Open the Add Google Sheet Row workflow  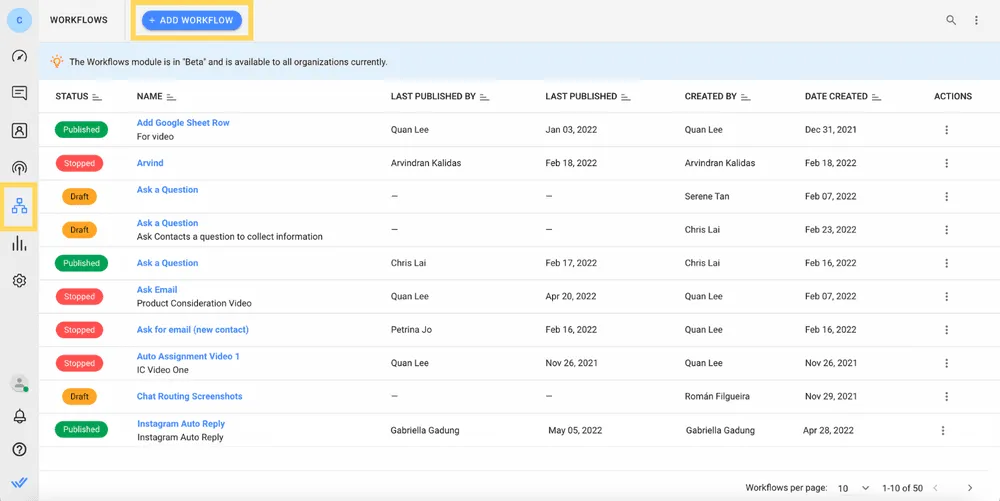(183, 122)
